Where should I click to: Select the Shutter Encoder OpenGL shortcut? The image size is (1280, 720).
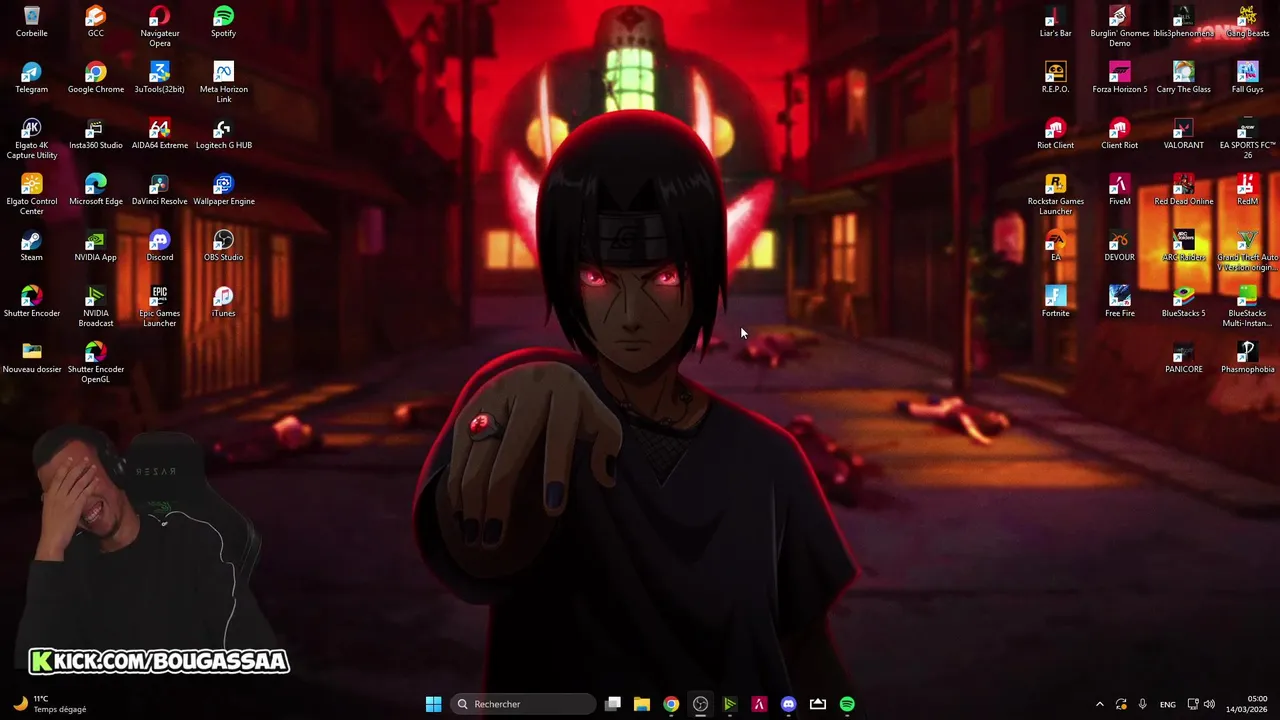96,362
